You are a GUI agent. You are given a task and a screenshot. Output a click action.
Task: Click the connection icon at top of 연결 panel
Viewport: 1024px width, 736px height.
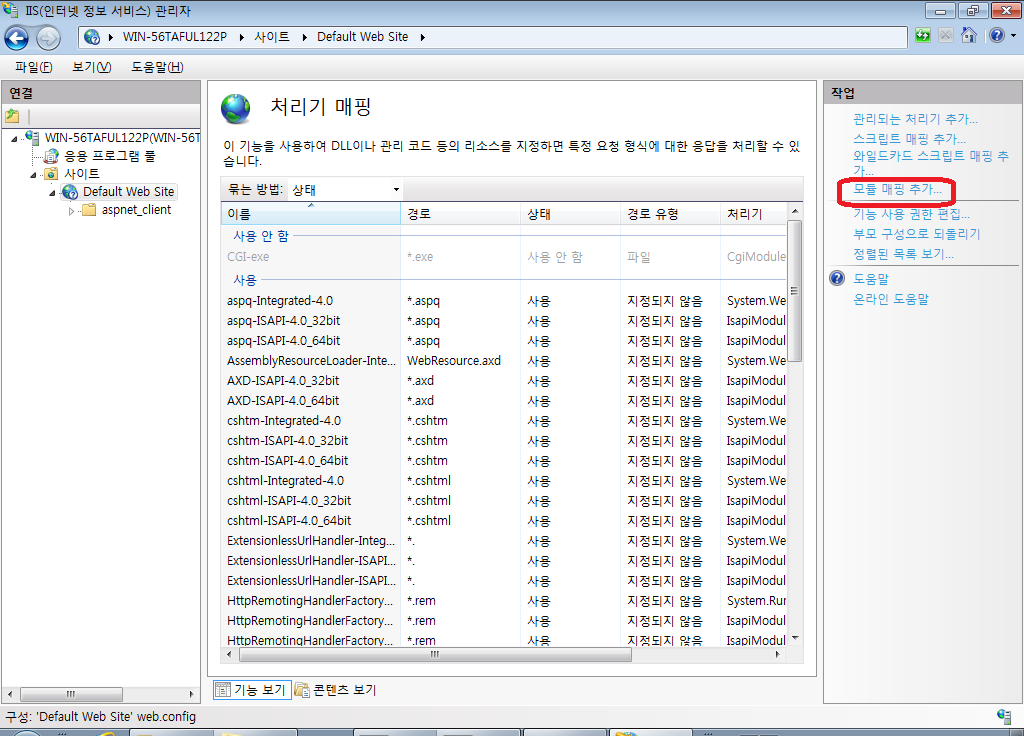pyautogui.click(x=13, y=114)
